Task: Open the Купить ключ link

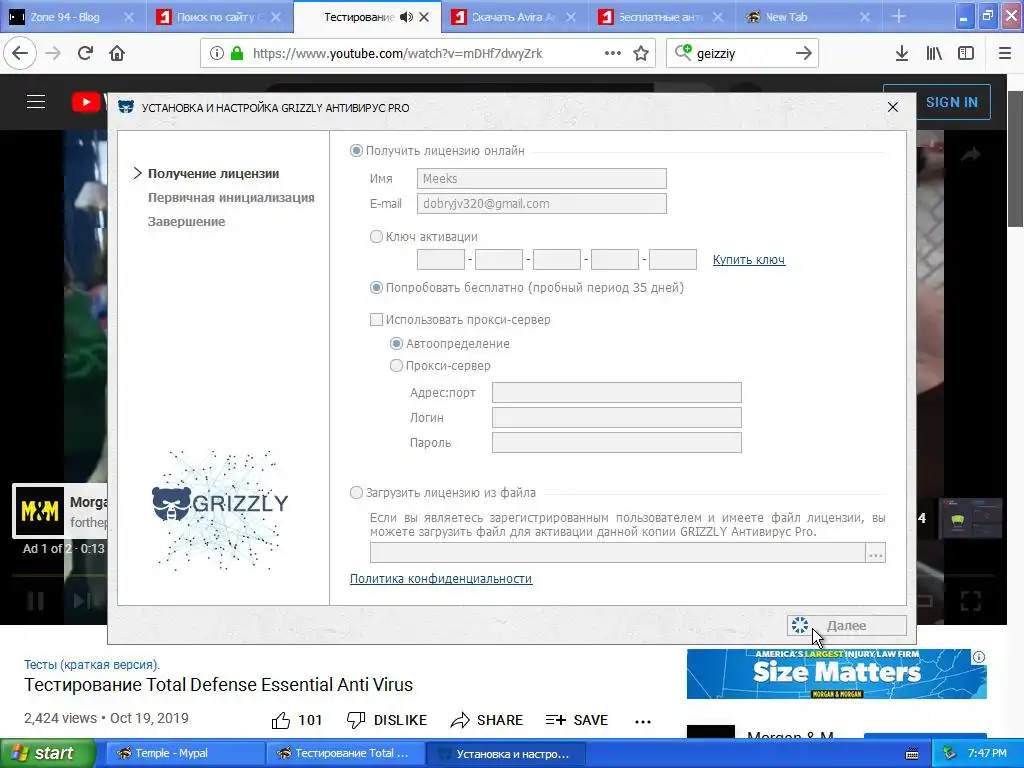Action: pyautogui.click(x=749, y=260)
